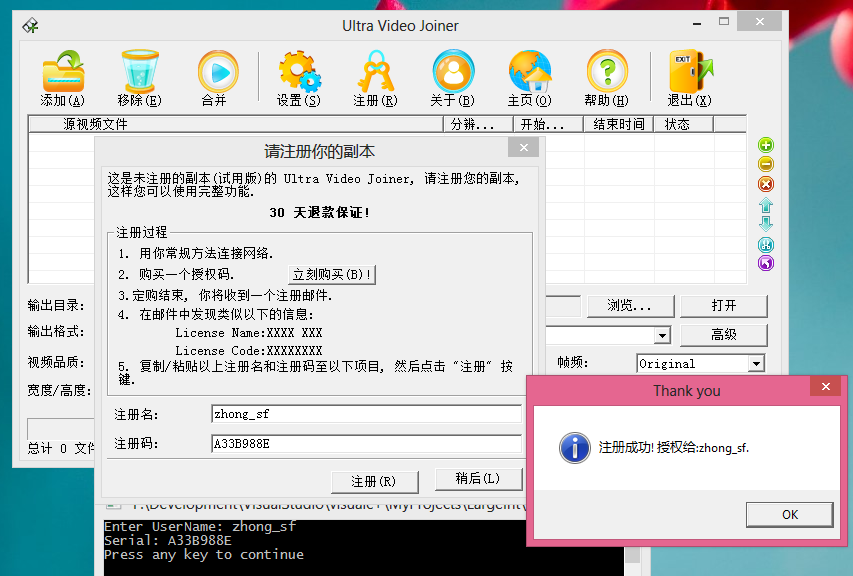Click the 开始... column header
The width and height of the screenshot is (853, 576).
tap(548, 125)
